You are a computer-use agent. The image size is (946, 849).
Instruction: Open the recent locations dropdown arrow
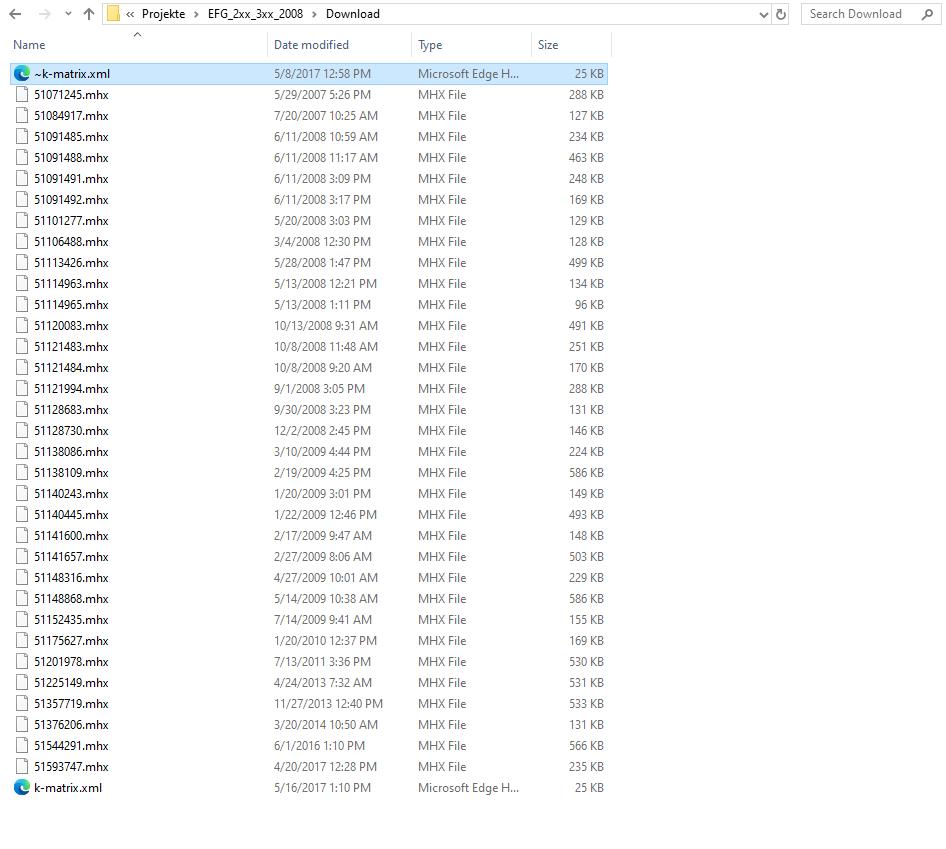coord(68,14)
